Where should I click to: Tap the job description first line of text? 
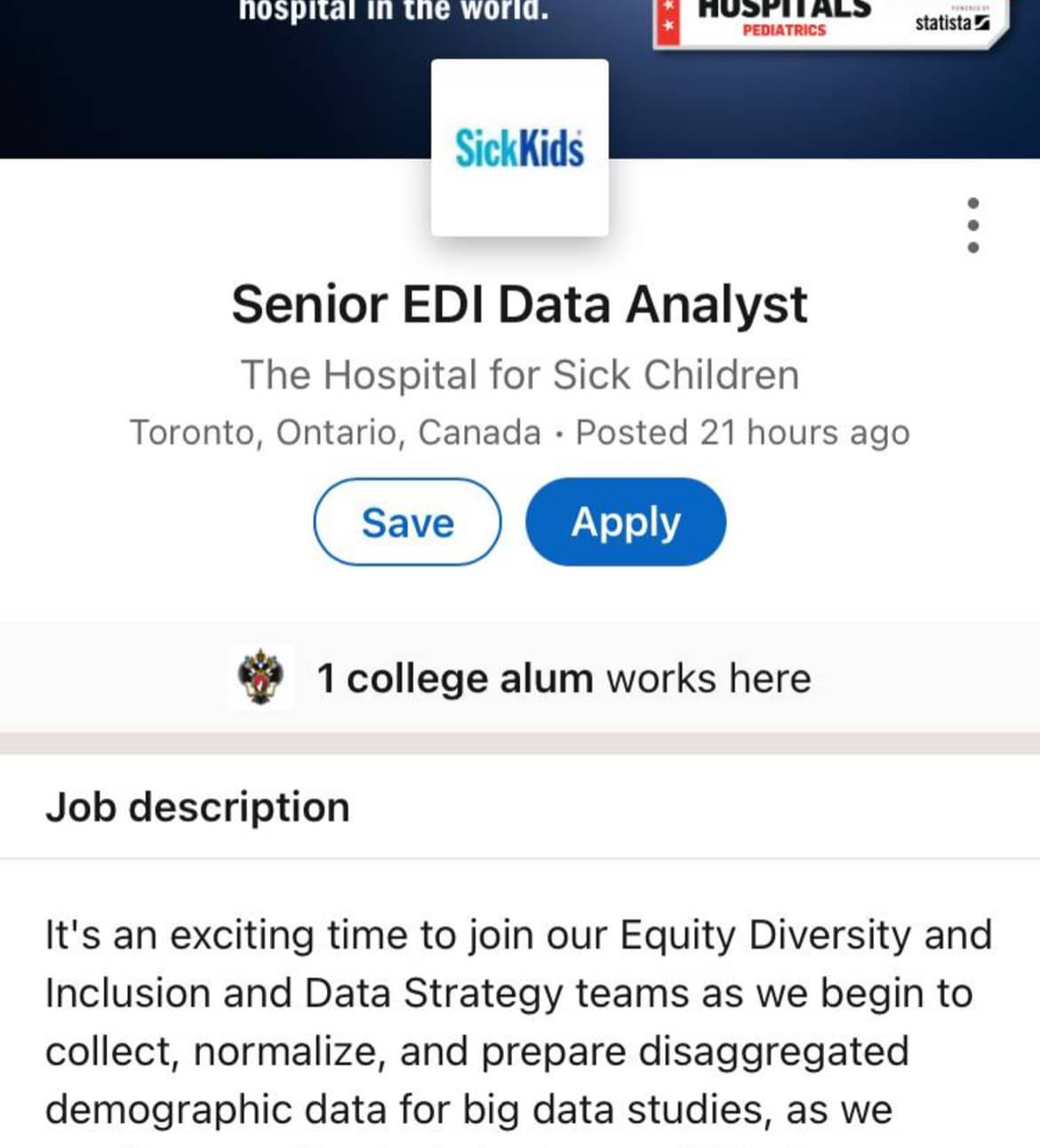coord(518,935)
